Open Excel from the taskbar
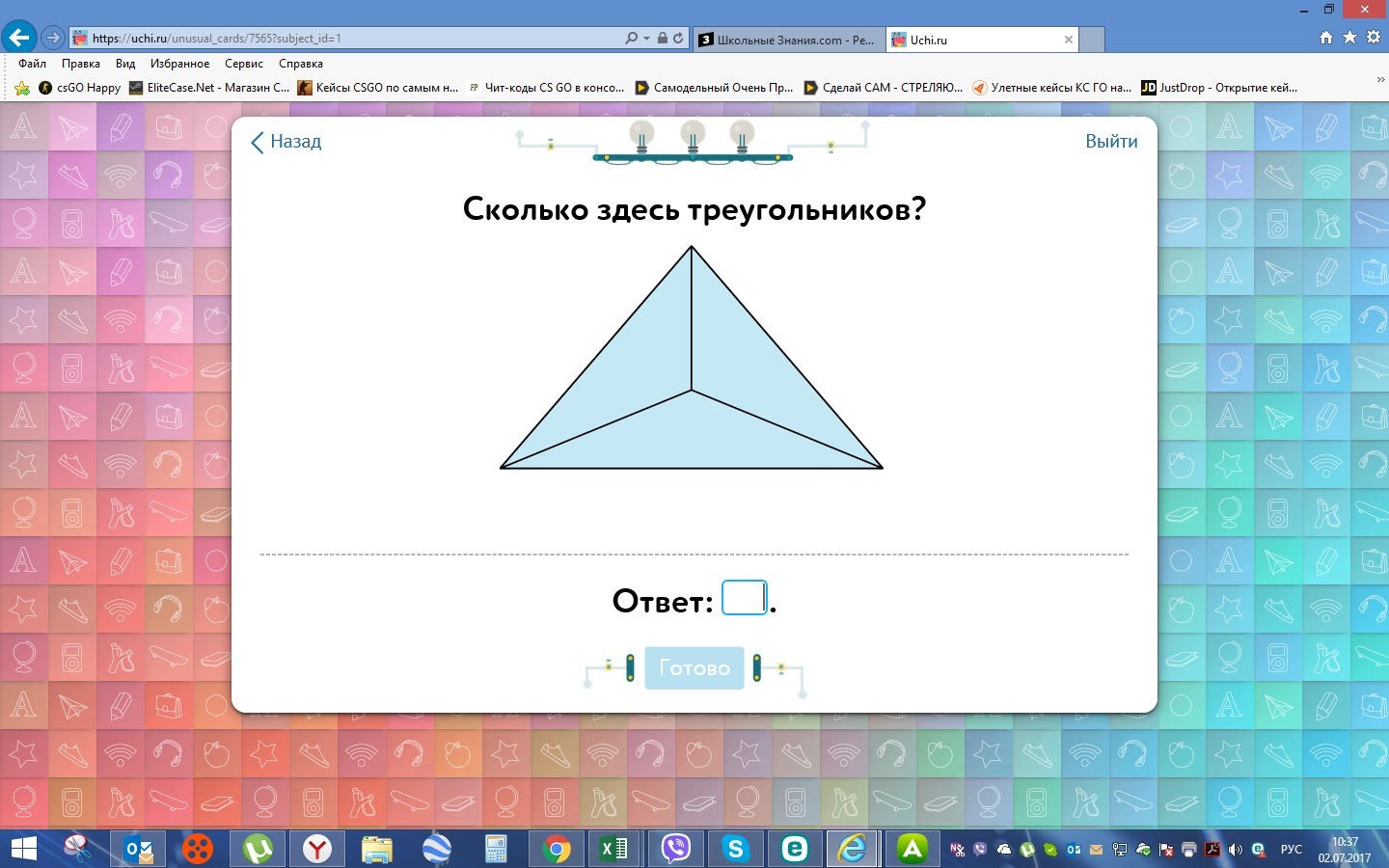The width and height of the screenshot is (1389, 868). (613, 849)
